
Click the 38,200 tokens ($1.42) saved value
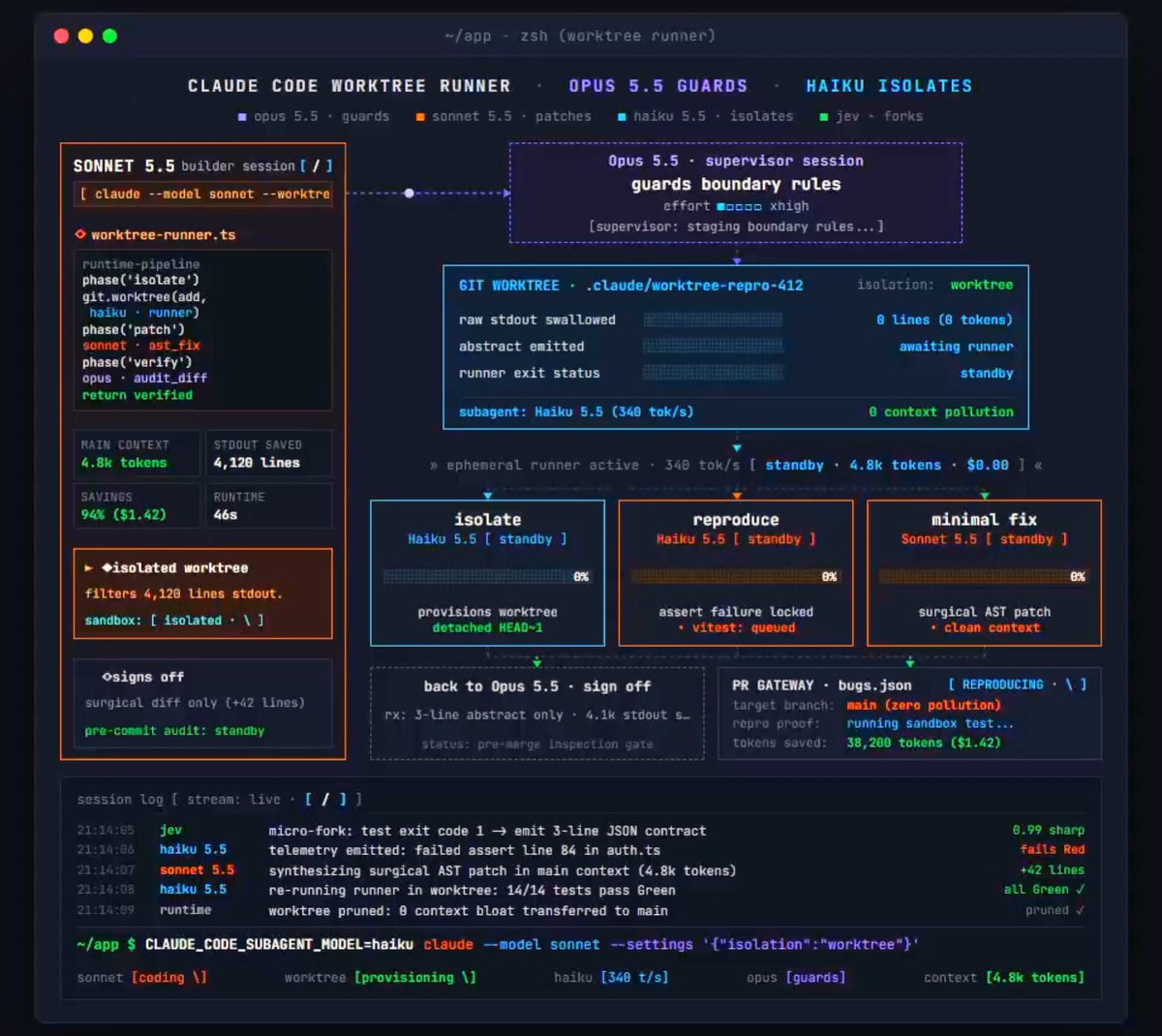(924, 743)
